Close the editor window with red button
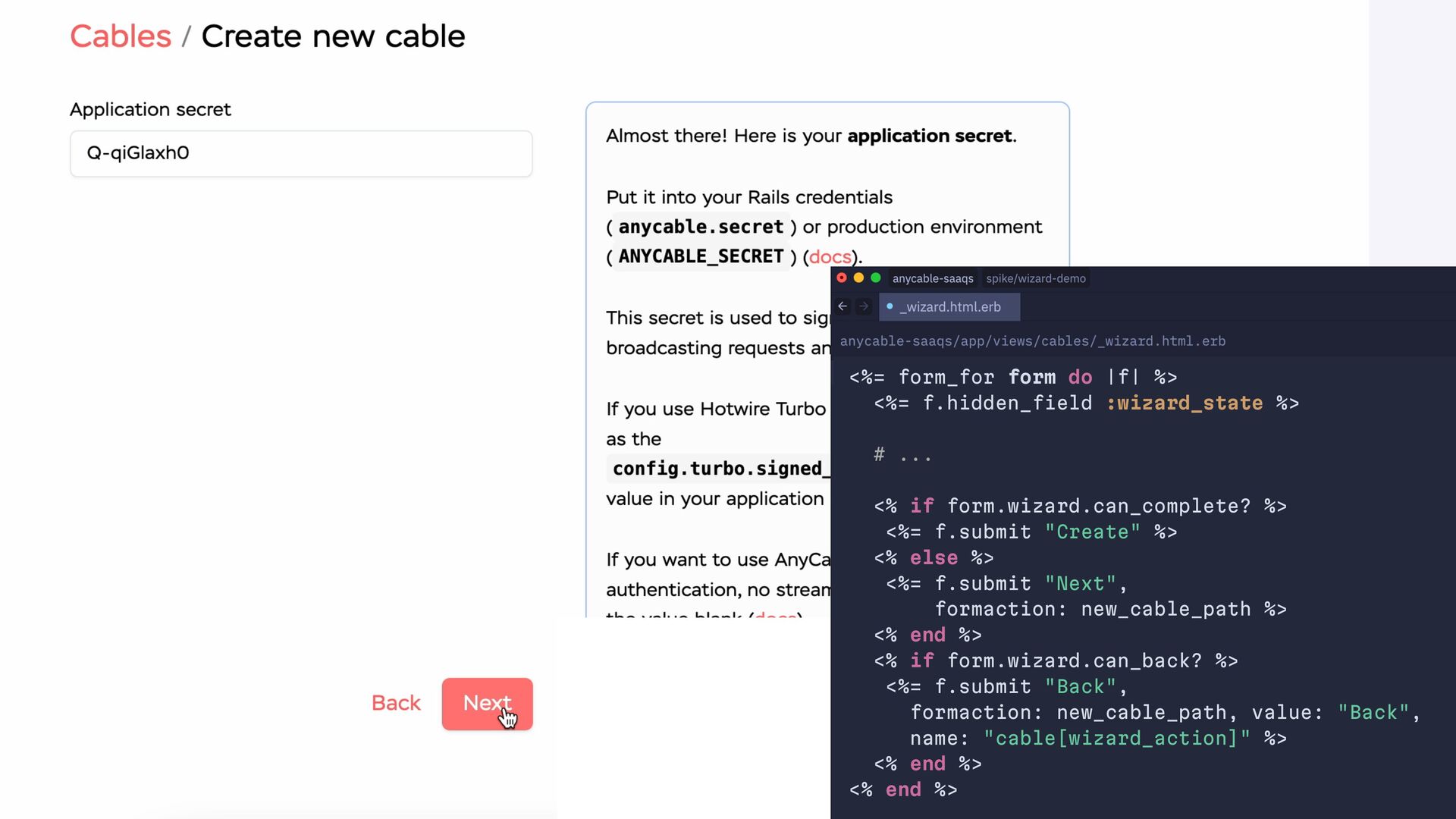The image size is (1456, 819). [x=842, y=278]
